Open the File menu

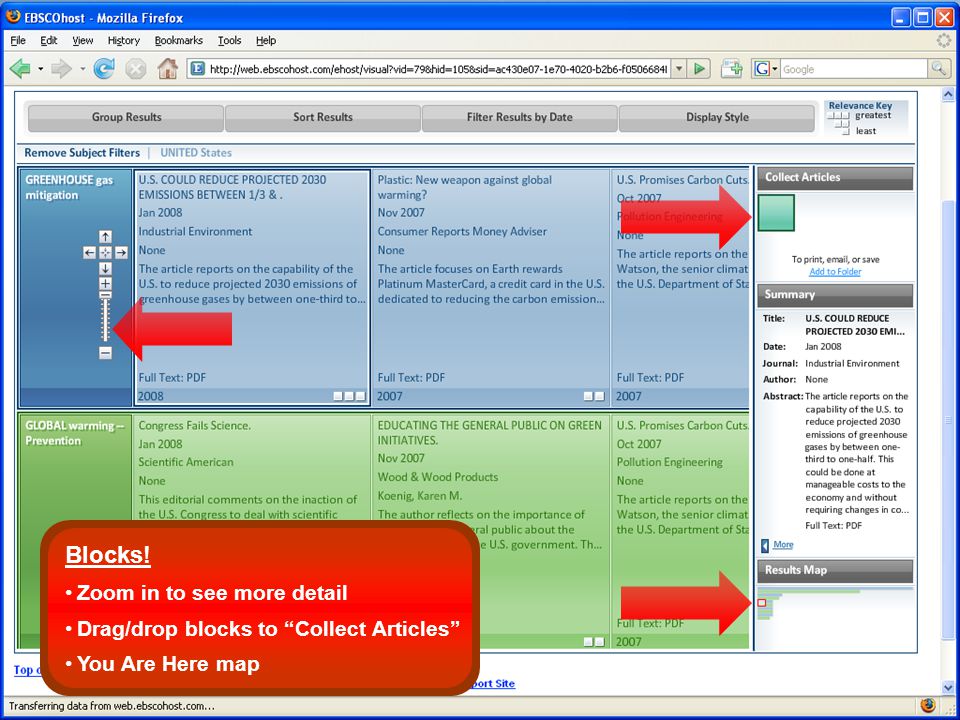[x=18, y=40]
